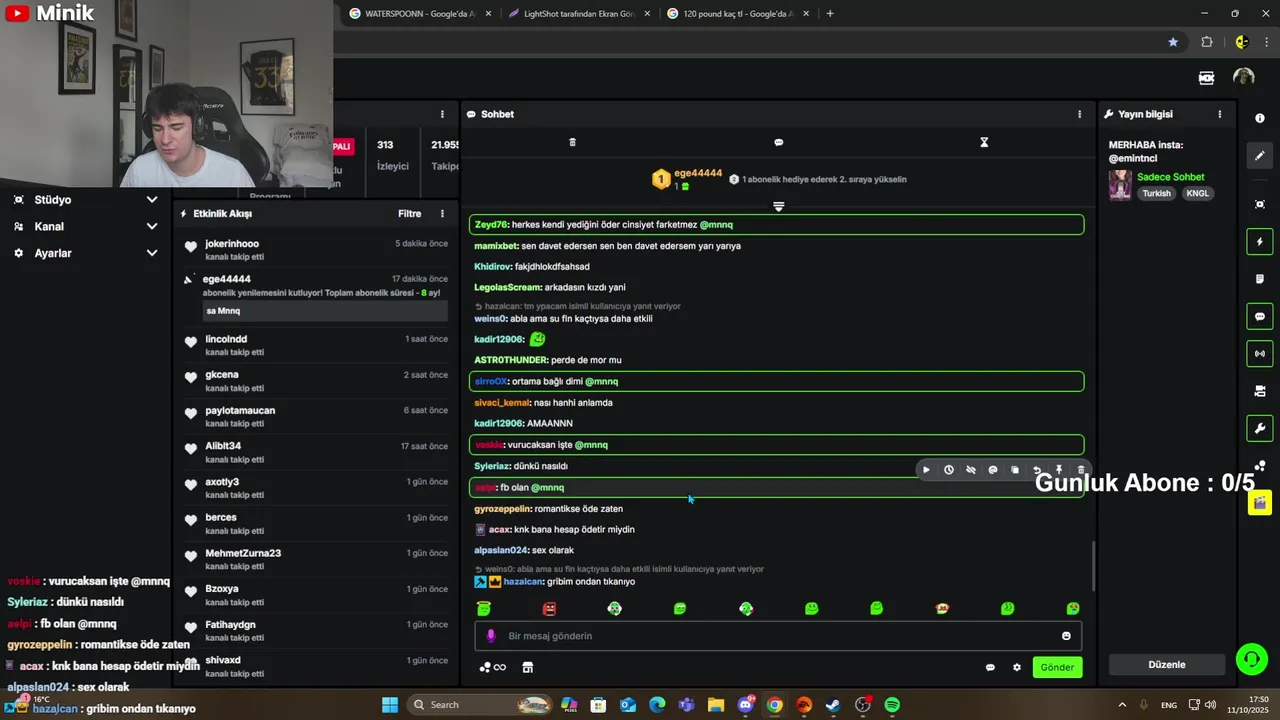1280x720 pixels.
Task: Toggle the wrench stream info sidebar icon
Action: click(1259, 429)
